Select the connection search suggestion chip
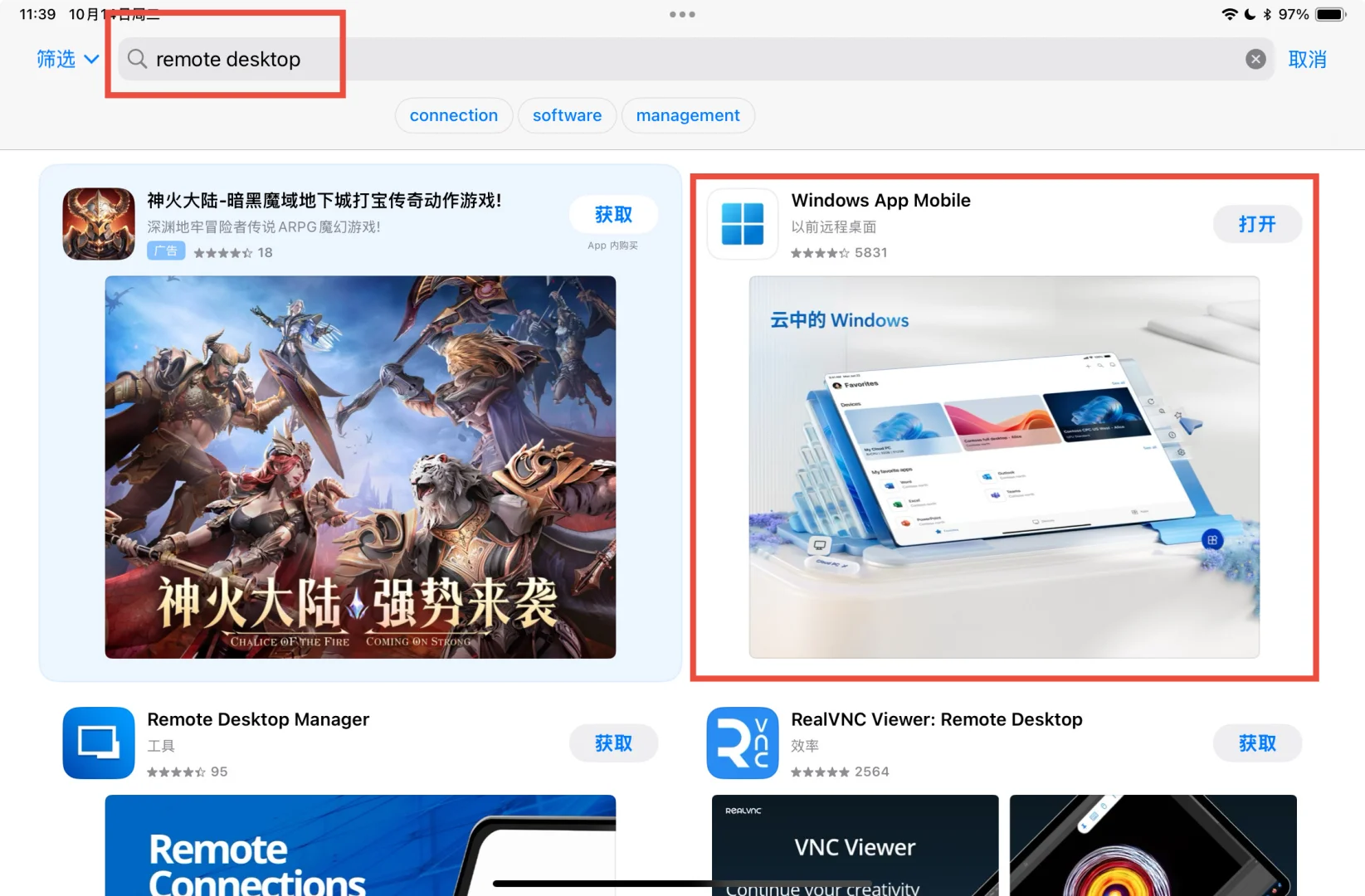 tap(453, 115)
